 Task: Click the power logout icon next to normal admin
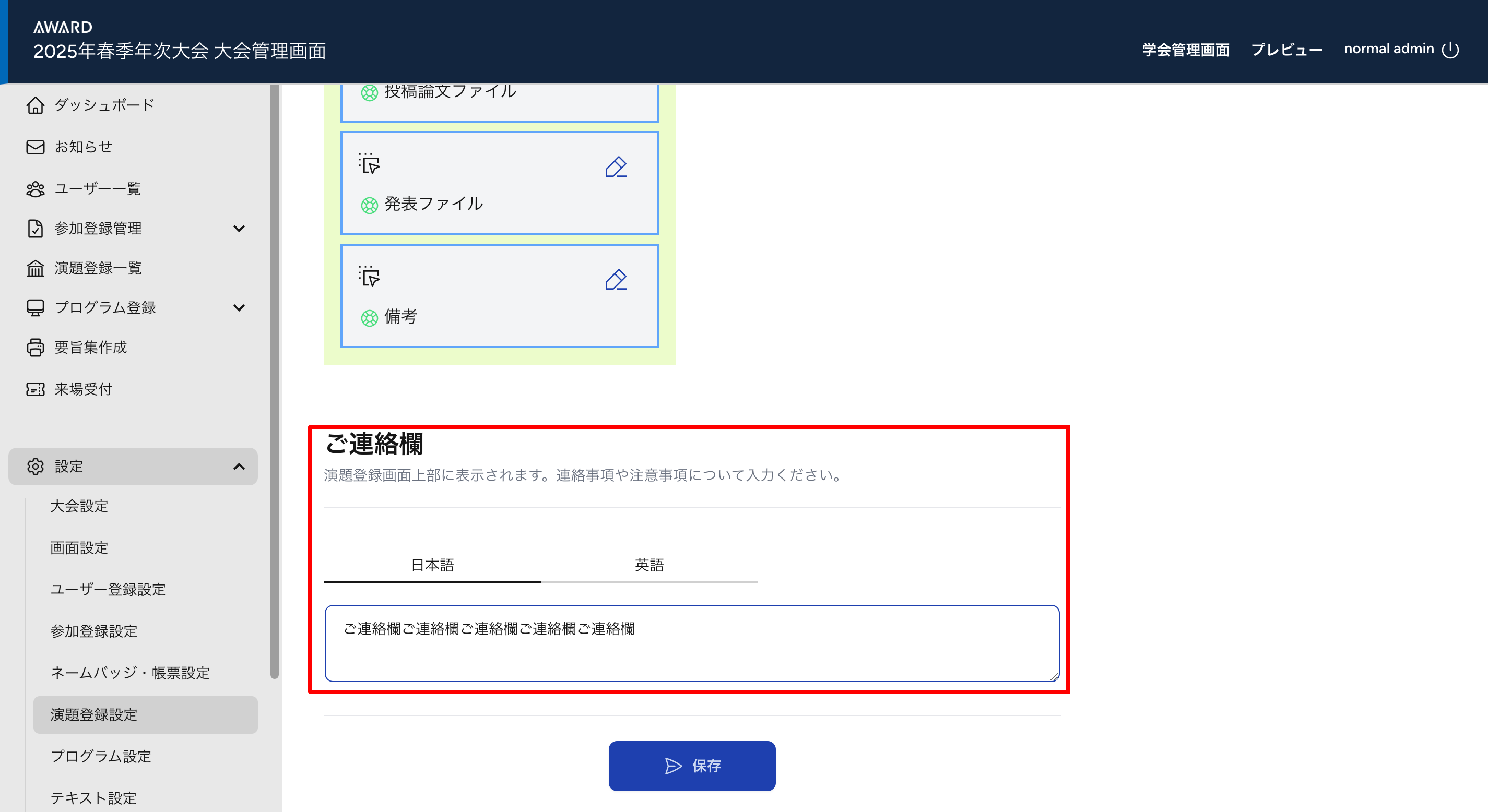[1450, 50]
